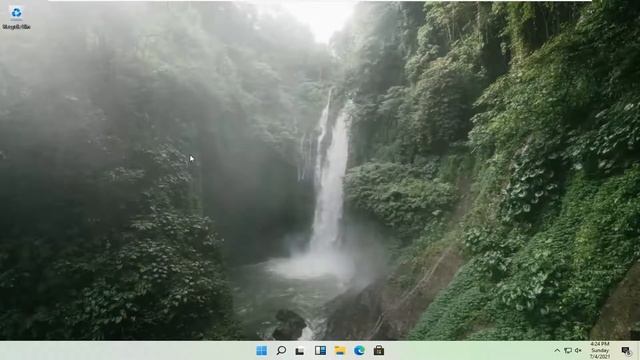This screenshot has width=640, height=360.
Task: Launch Microsoft Edge browser
Action: click(x=359, y=350)
